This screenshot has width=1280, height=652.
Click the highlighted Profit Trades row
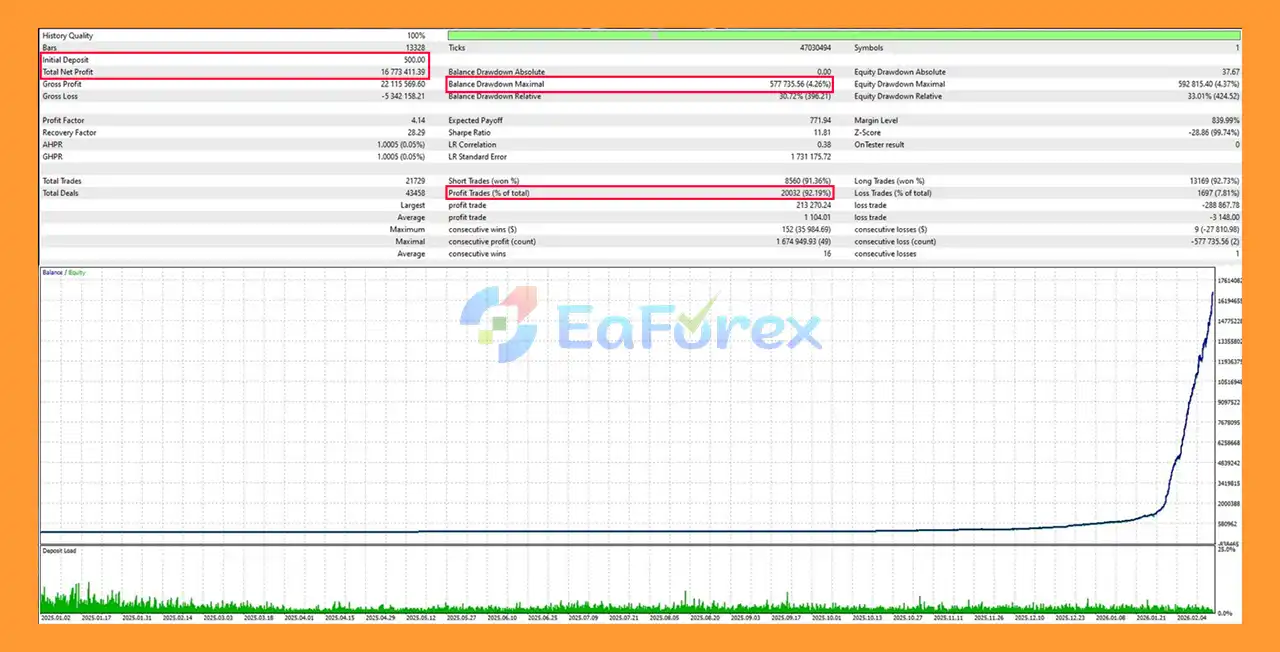(x=638, y=192)
